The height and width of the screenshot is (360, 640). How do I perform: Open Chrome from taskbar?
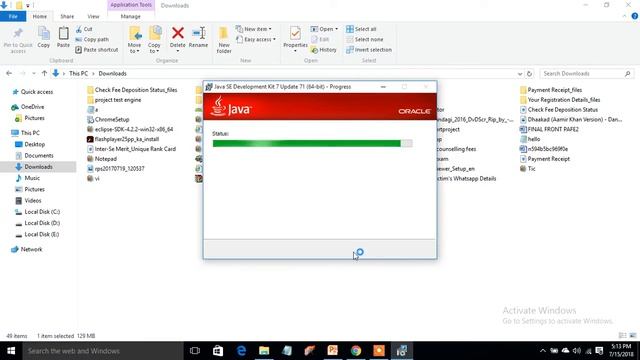point(356,351)
